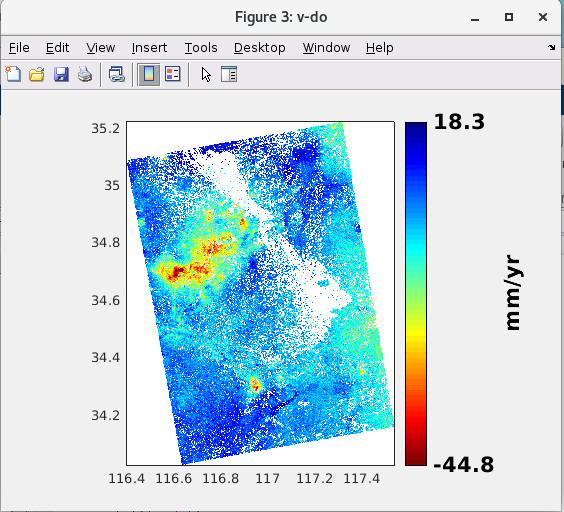Create a new figure via toolbar icon
This screenshot has width=564, height=512.
point(13,74)
